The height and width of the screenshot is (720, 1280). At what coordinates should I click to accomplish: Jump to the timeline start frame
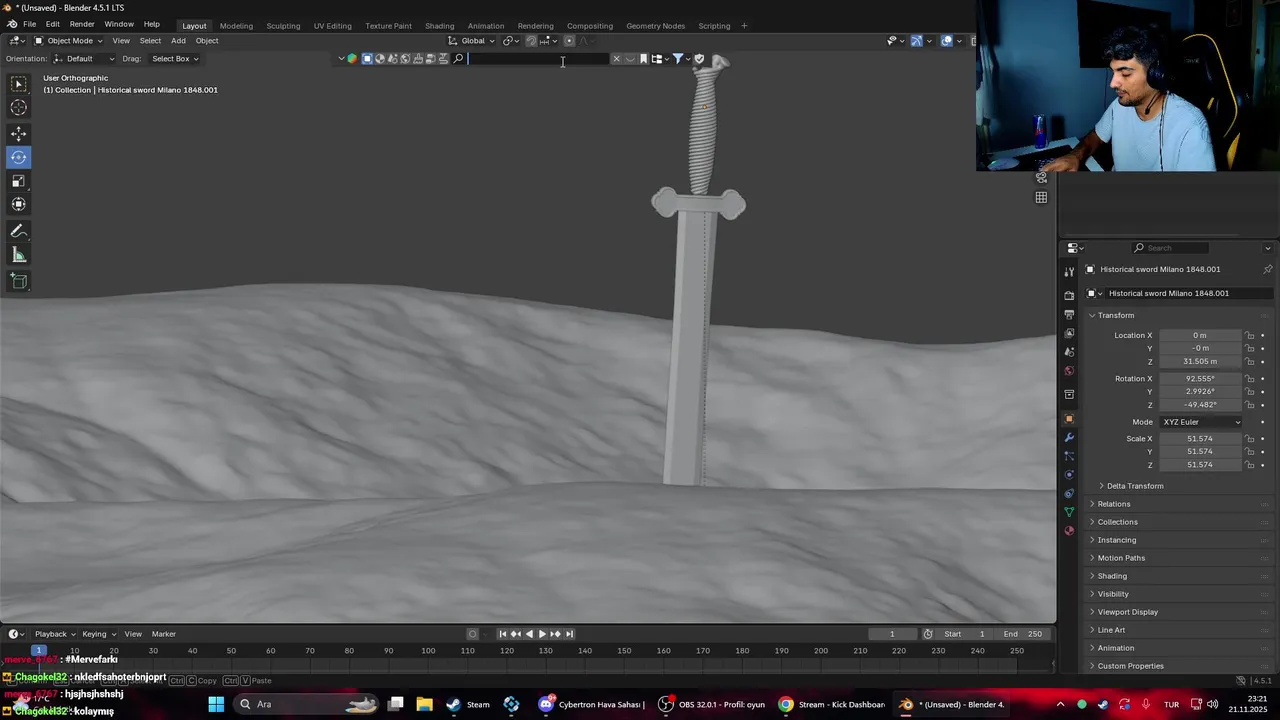[503, 634]
